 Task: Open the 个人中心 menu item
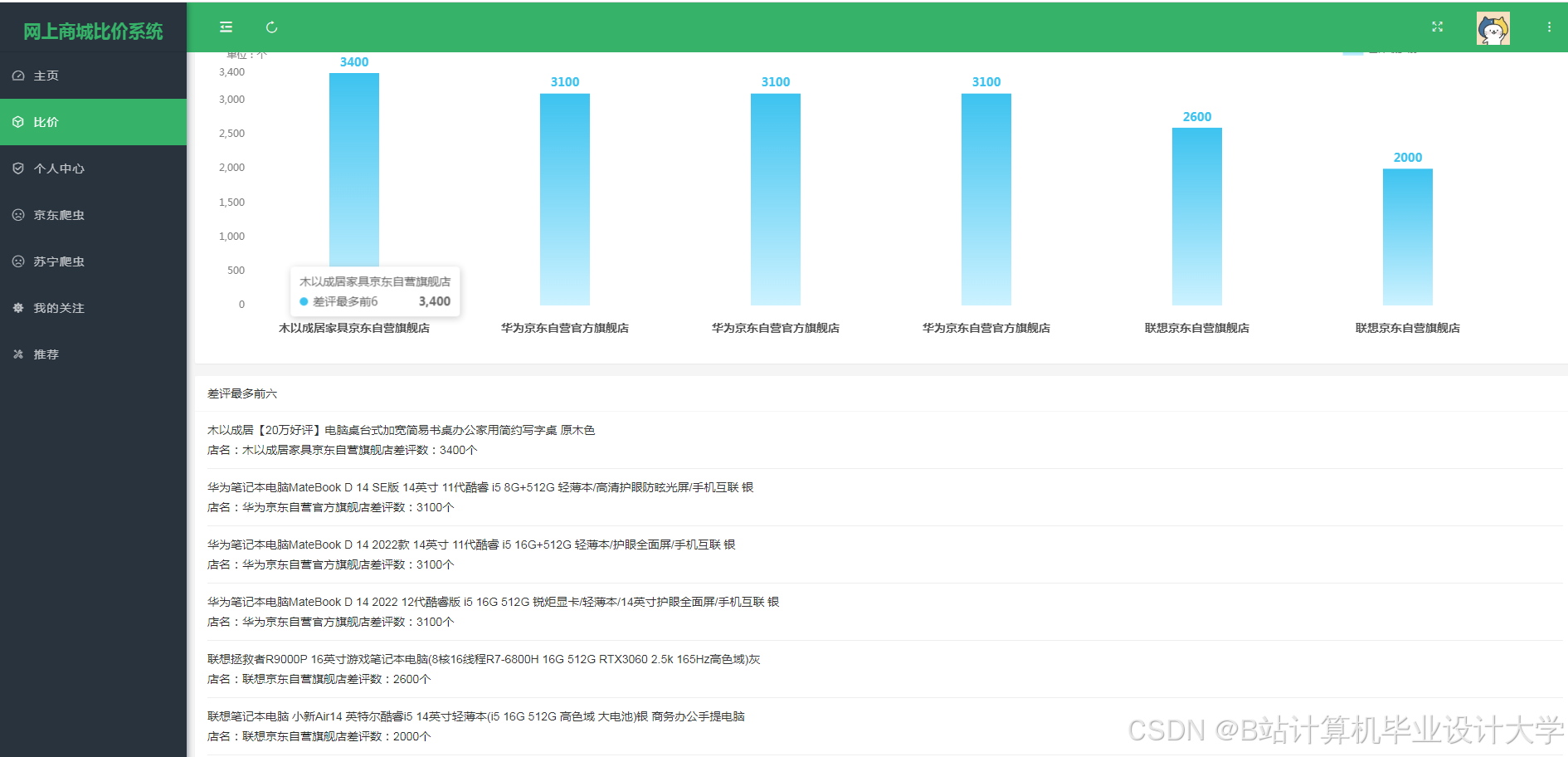pos(93,168)
